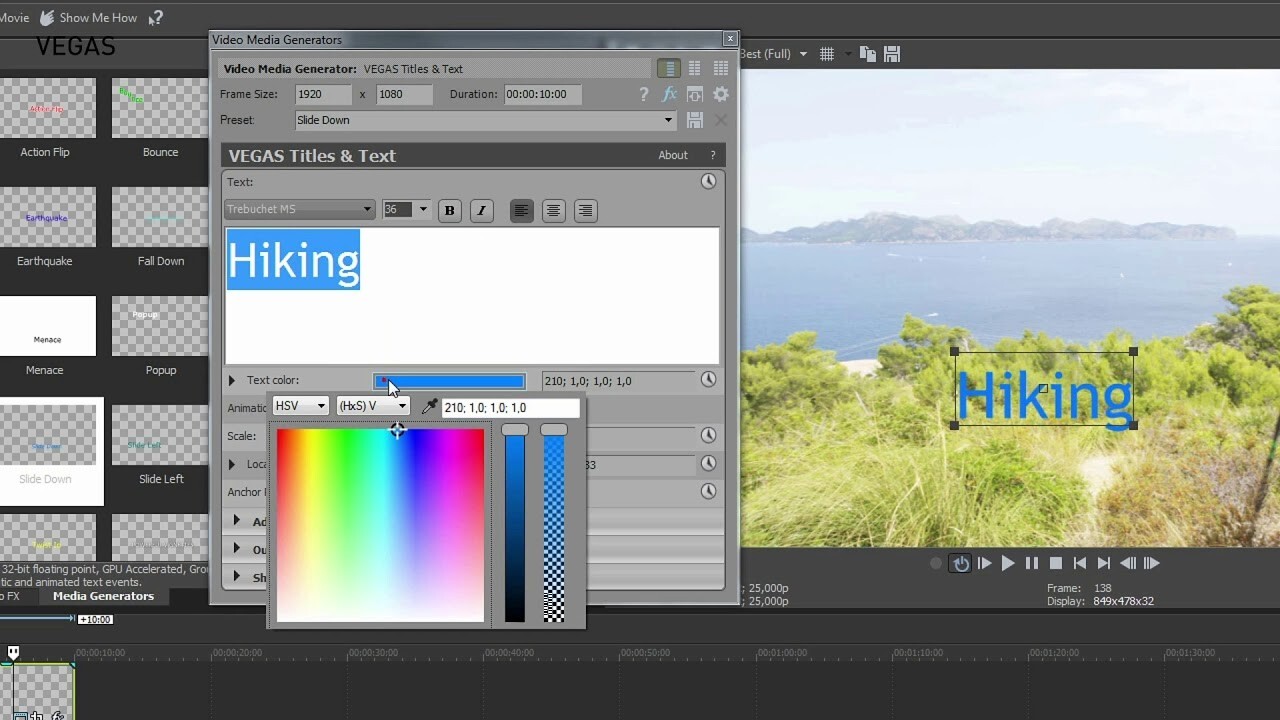Click the replace plug-in icon beside fx
This screenshot has height=720, width=1280.
[695, 94]
